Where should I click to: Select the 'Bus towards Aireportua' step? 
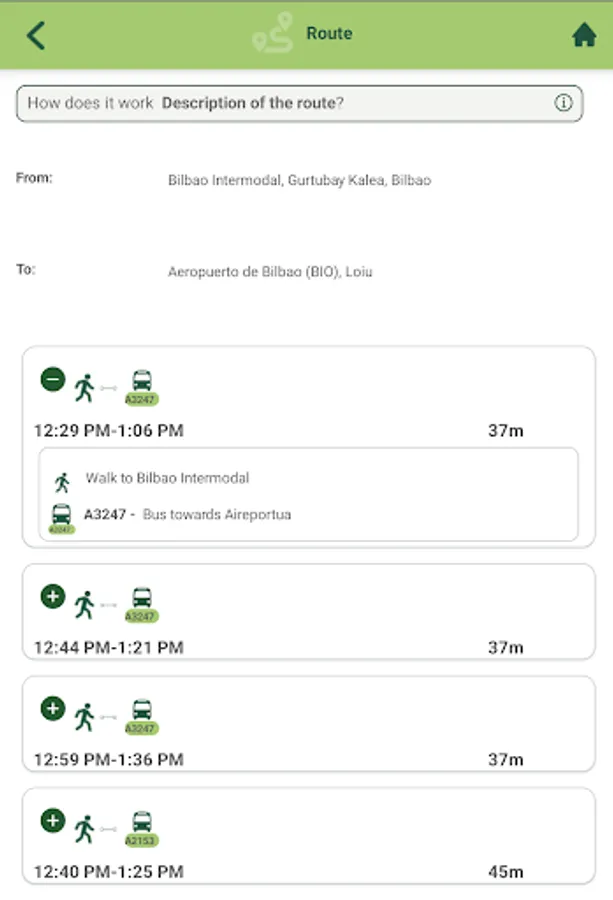click(x=216, y=515)
